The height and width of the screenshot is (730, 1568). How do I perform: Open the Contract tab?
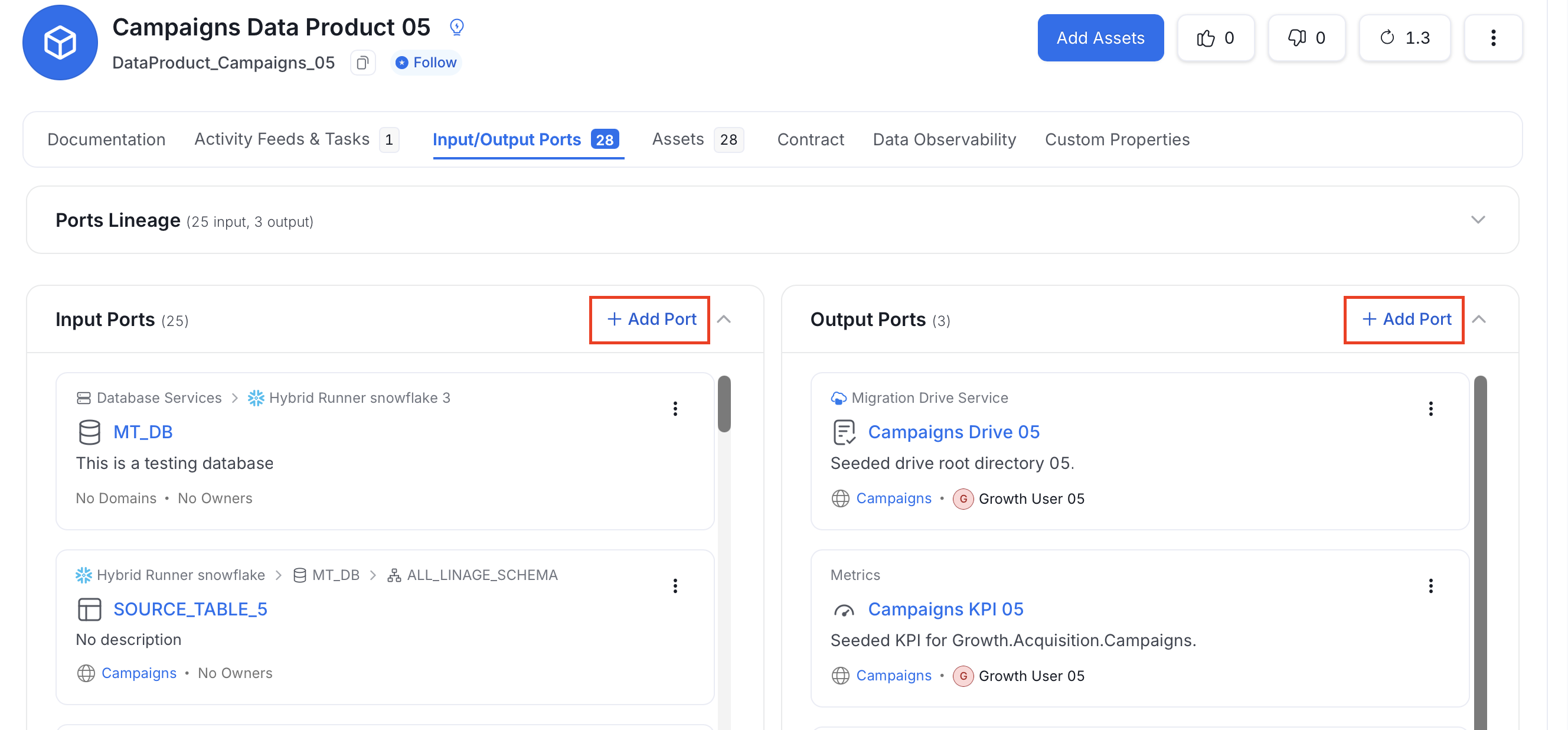pos(810,139)
